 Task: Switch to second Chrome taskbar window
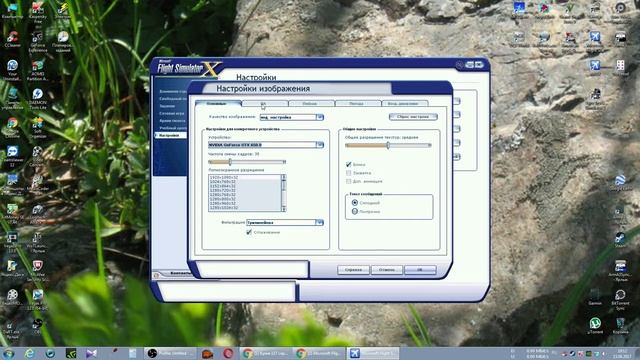click(320, 353)
